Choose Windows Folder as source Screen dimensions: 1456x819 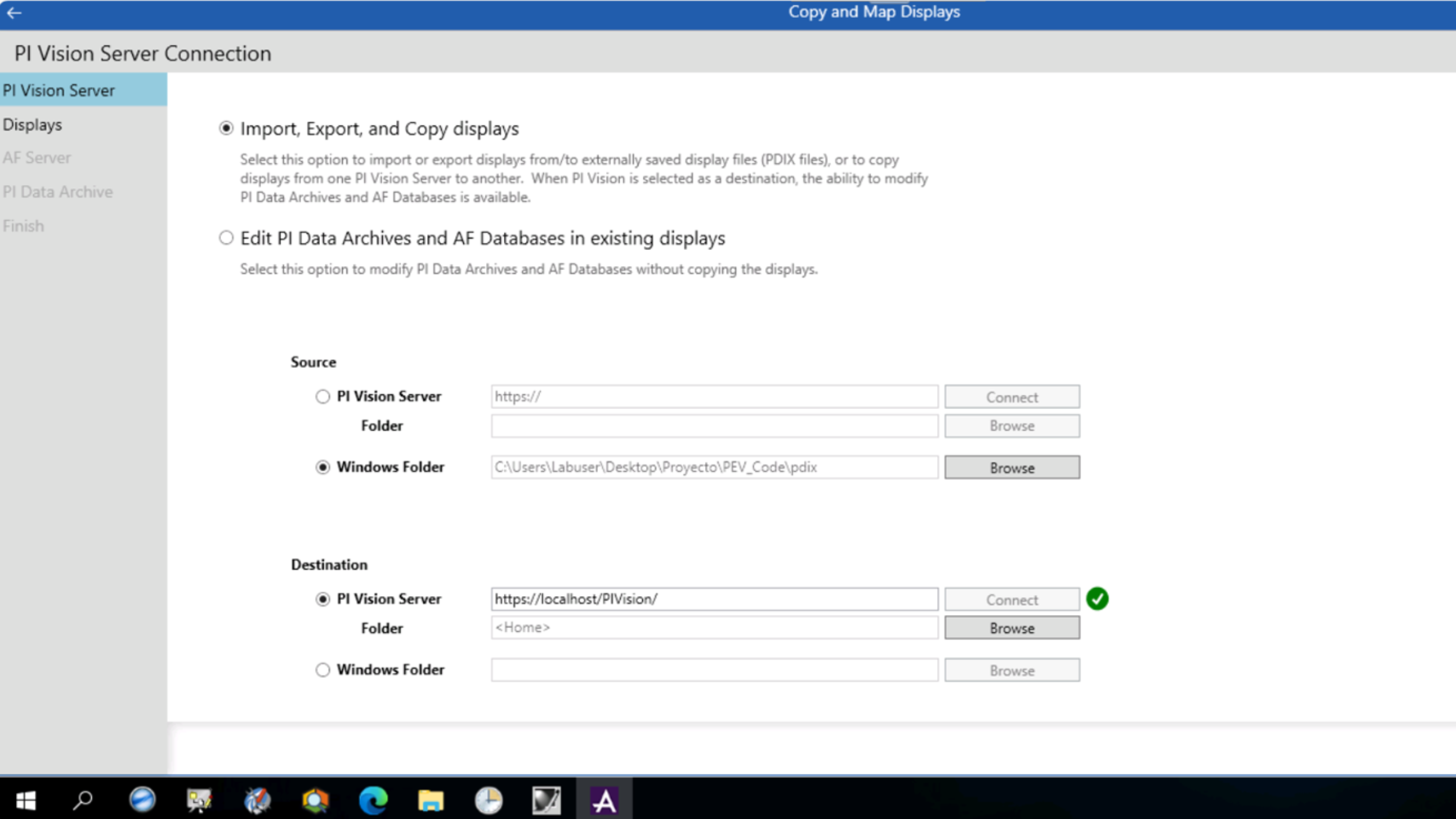point(322,467)
